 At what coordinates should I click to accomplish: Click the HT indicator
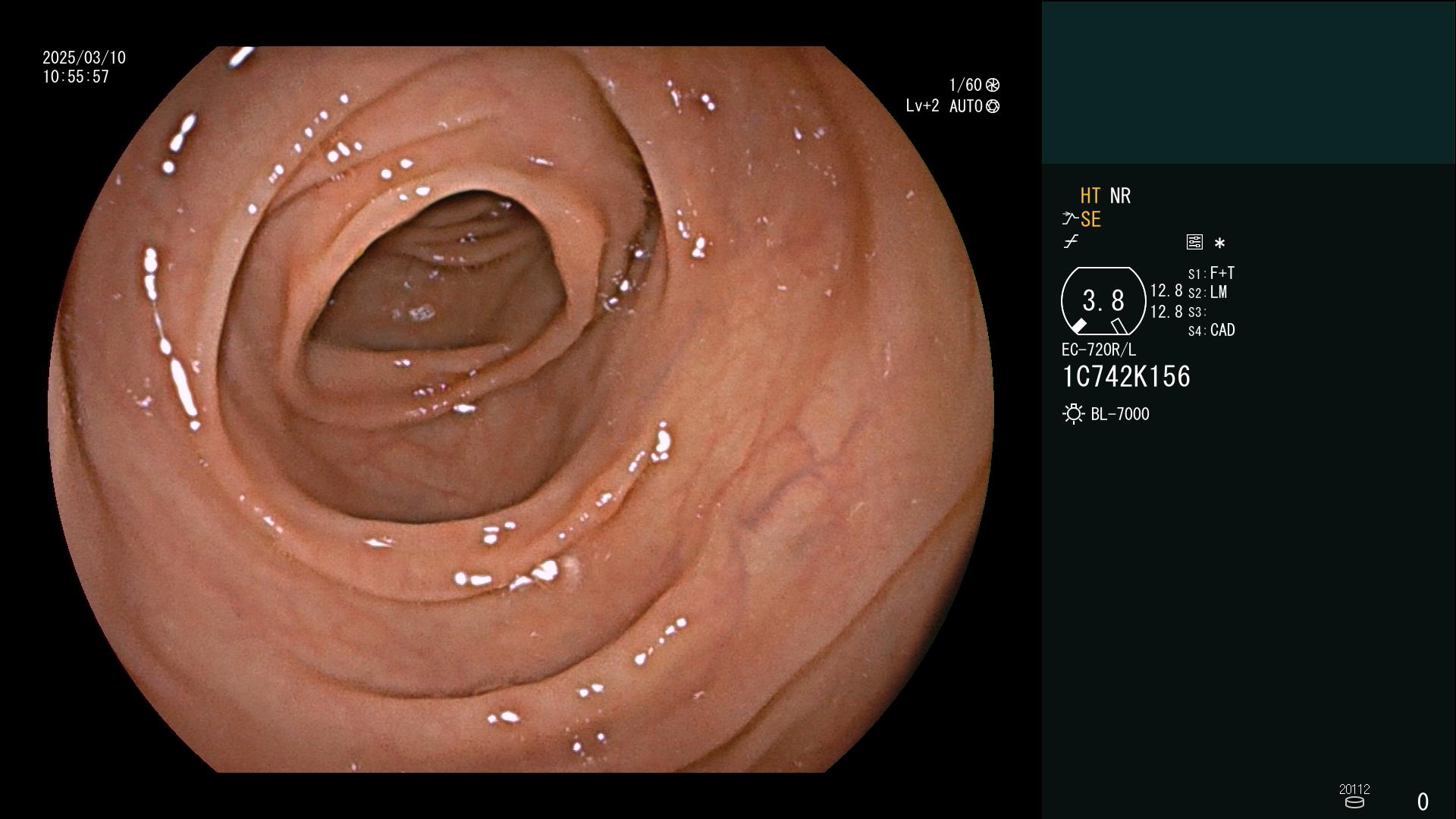point(1090,196)
